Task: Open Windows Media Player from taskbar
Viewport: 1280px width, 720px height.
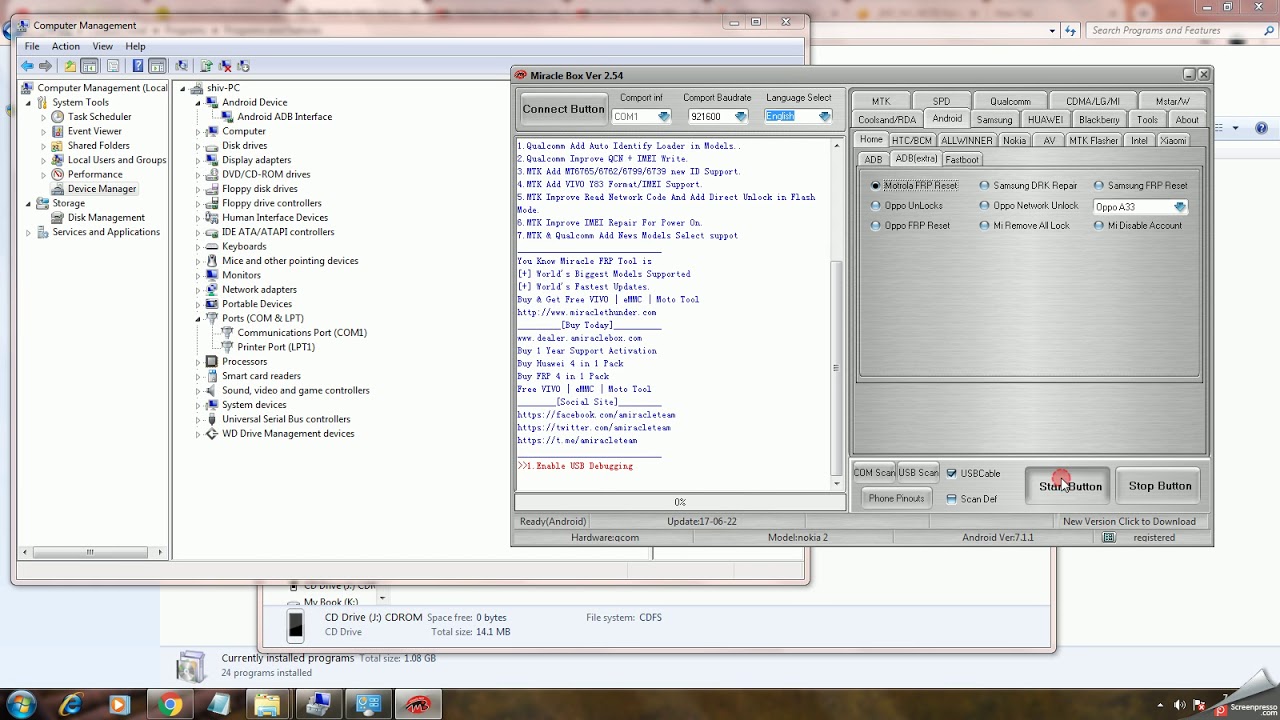Action: (119, 705)
